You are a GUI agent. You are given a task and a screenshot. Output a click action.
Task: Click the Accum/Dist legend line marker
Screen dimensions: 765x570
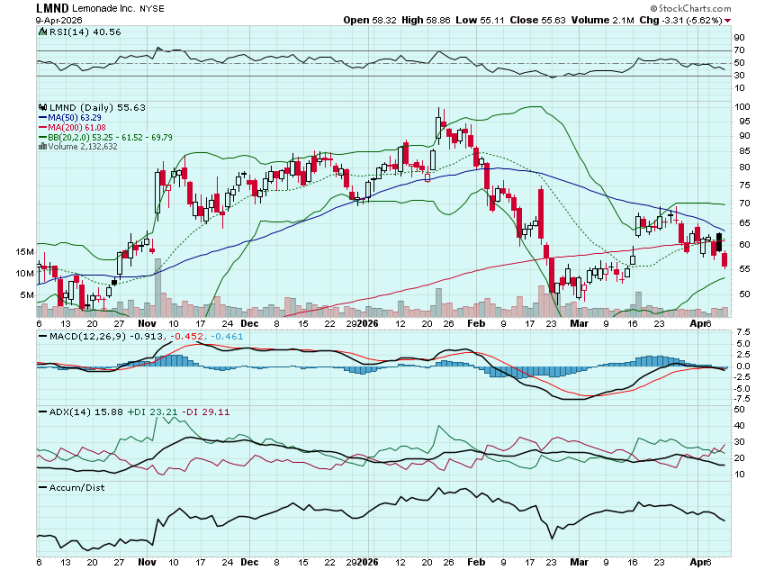tap(41, 487)
